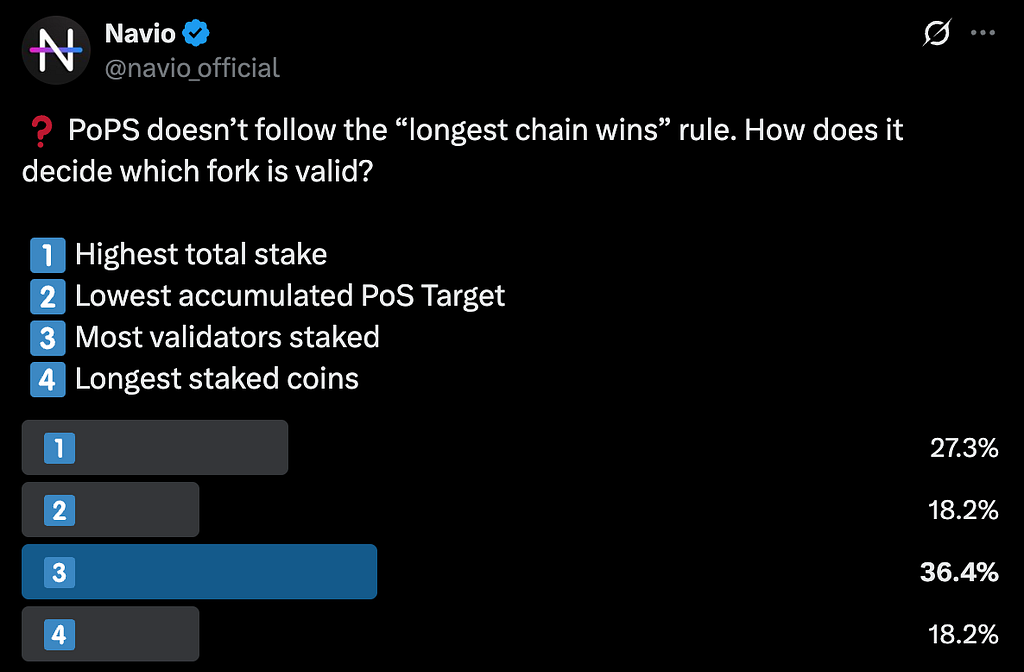Click the blue verified badge
The image size is (1024, 672).
click(196, 33)
